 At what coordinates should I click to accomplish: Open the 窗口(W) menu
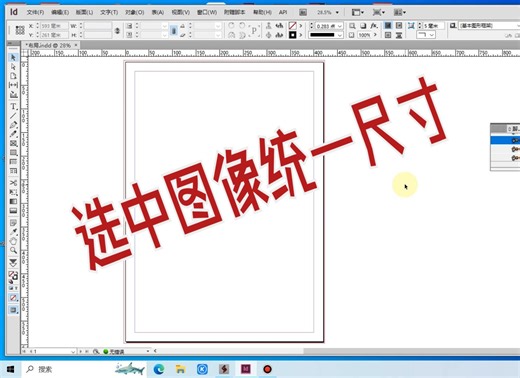coord(207,12)
